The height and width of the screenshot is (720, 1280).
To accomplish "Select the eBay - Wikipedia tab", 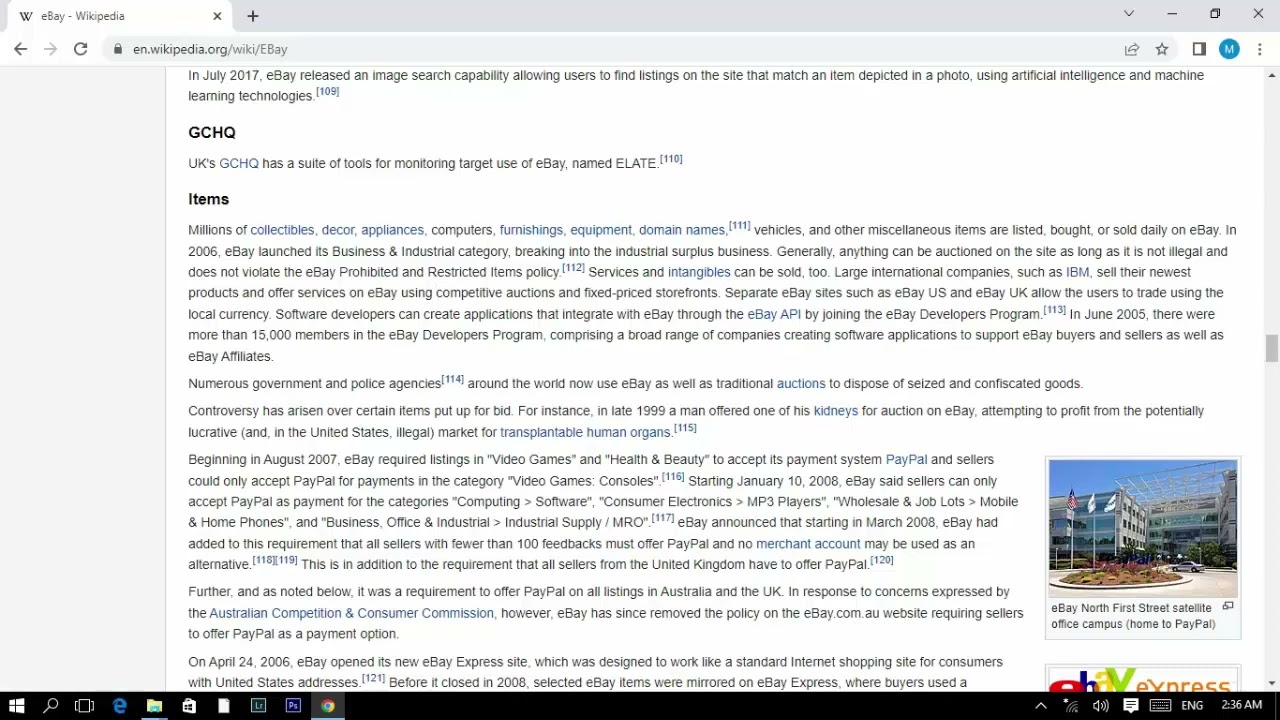I will (x=118, y=16).
